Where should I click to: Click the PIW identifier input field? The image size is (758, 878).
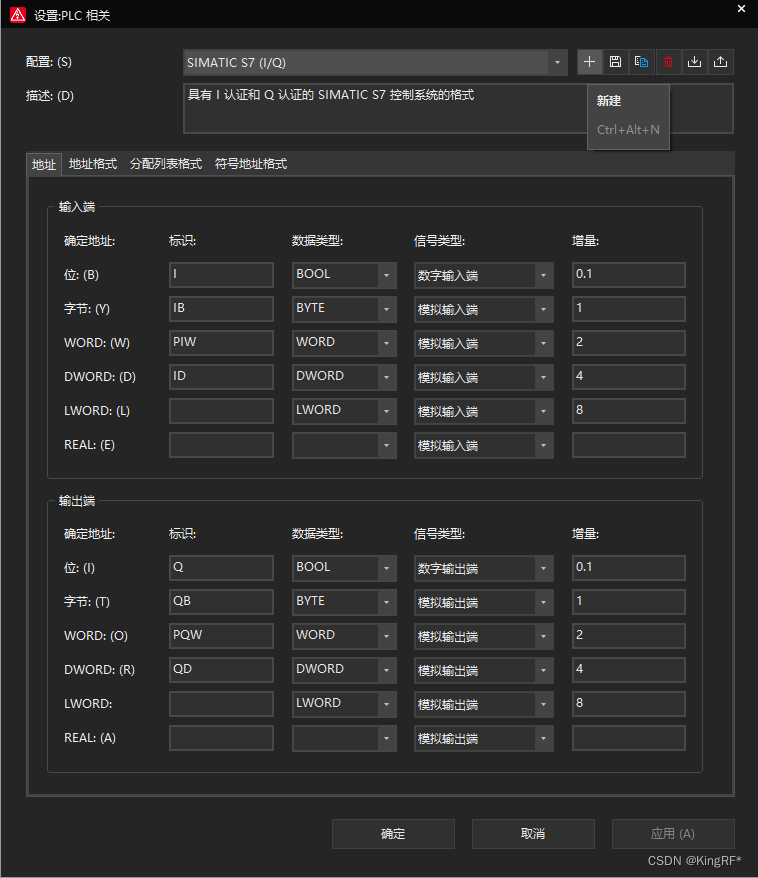click(x=221, y=343)
